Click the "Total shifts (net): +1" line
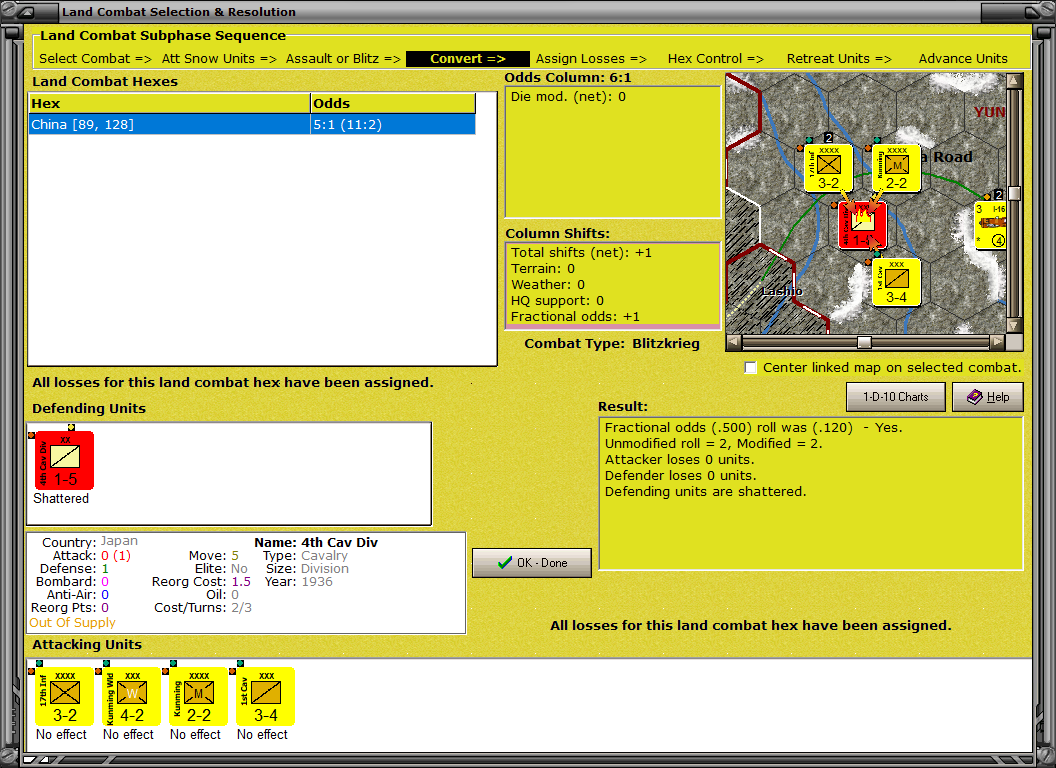 pos(581,253)
